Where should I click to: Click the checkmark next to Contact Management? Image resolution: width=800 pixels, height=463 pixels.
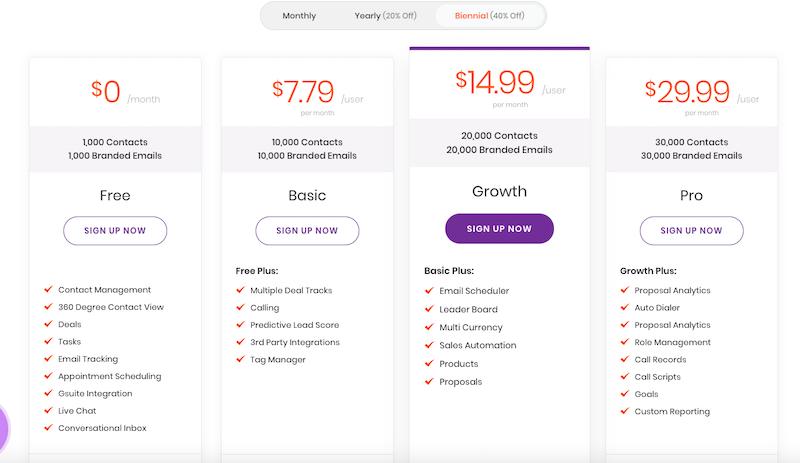48,289
